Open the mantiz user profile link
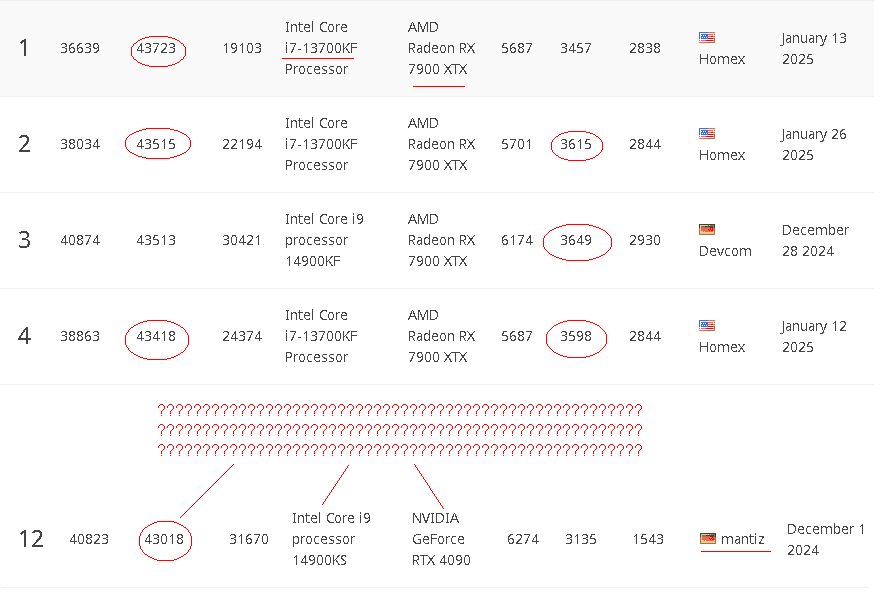Viewport: 885px width, 595px height. click(743, 540)
